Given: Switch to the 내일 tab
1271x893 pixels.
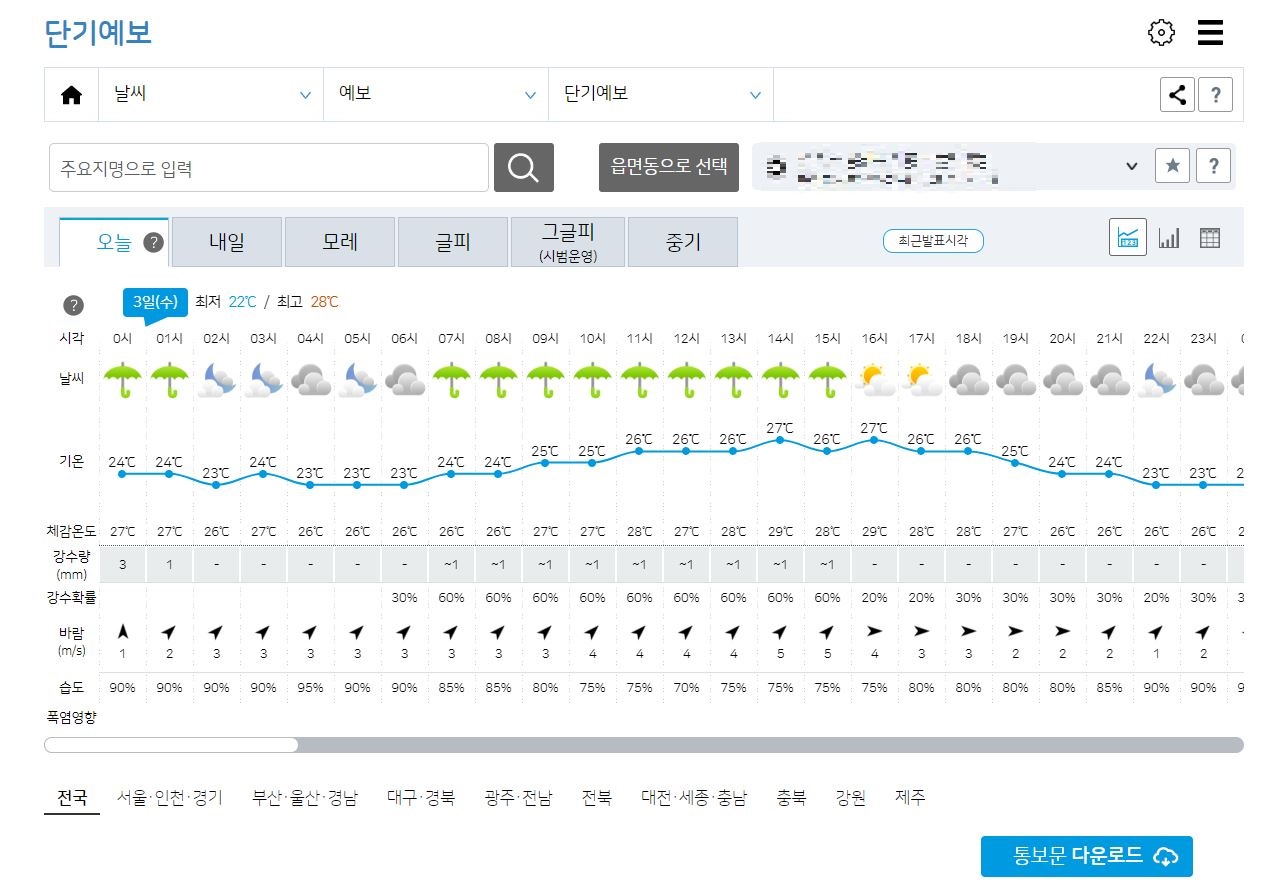Looking at the screenshot, I should [x=226, y=241].
